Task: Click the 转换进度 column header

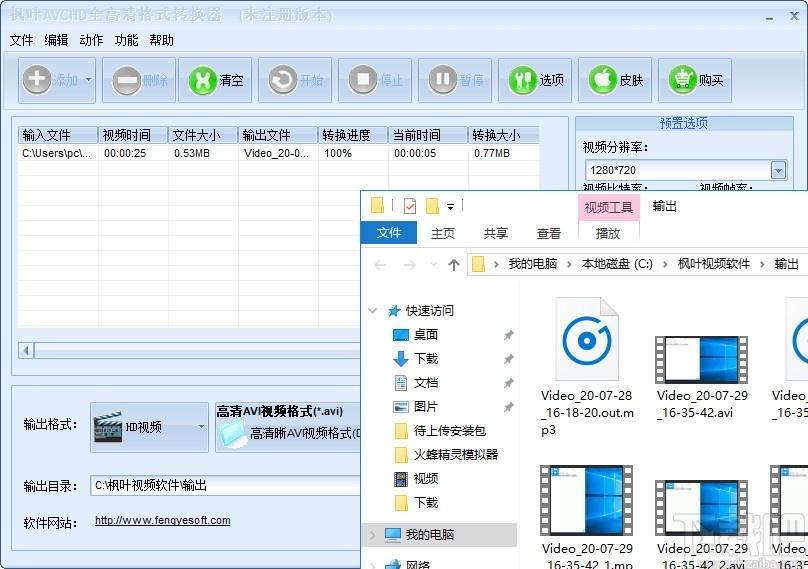Action: (353, 135)
